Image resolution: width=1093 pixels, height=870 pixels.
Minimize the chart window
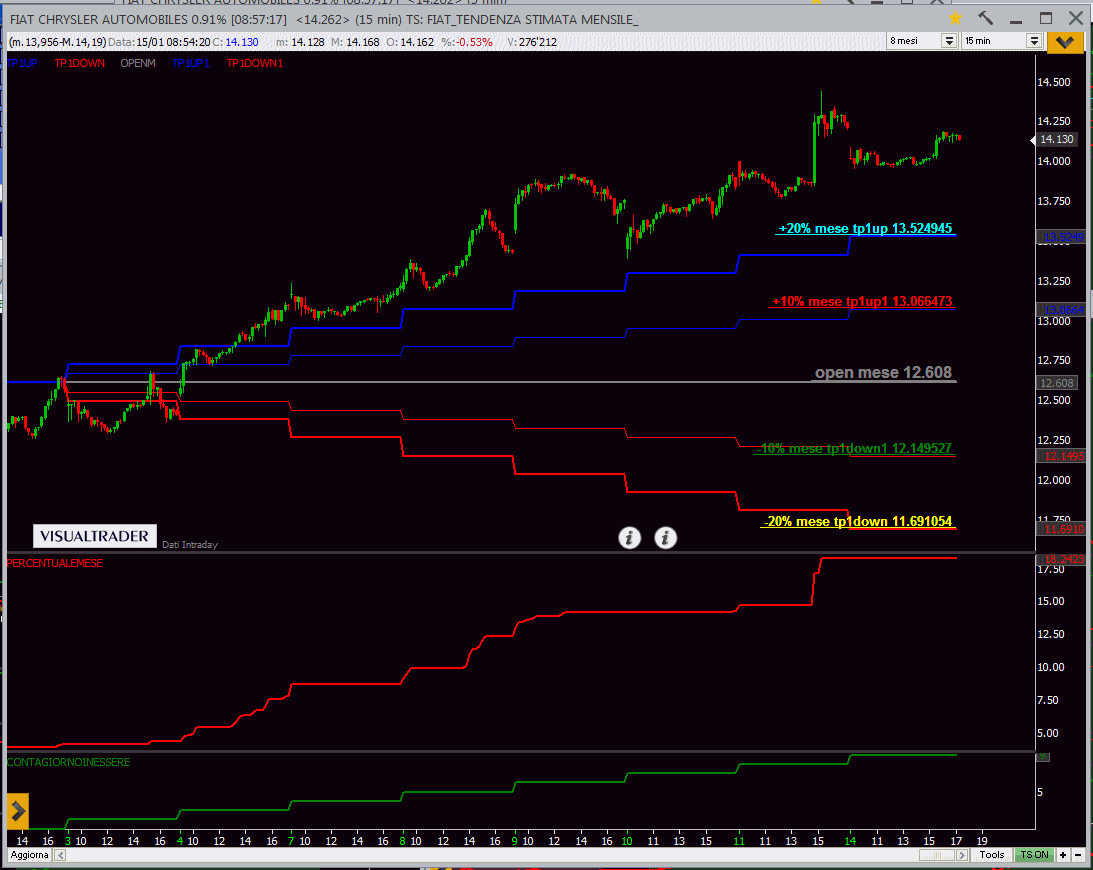click(1016, 20)
